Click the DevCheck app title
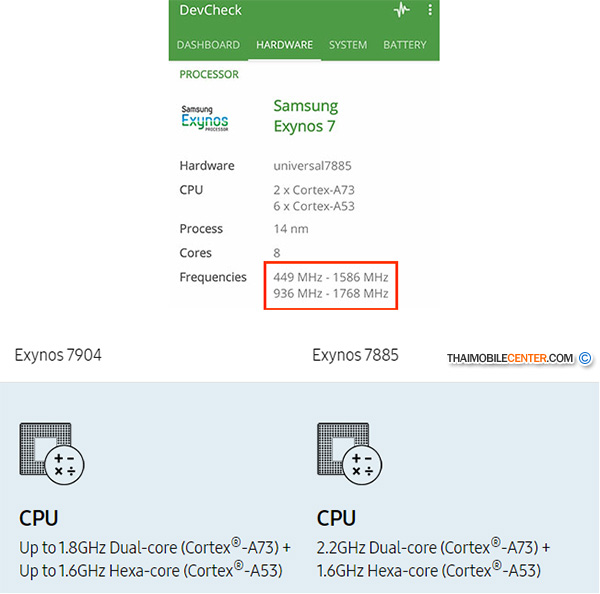This screenshot has height=594, width=600. point(210,11)
